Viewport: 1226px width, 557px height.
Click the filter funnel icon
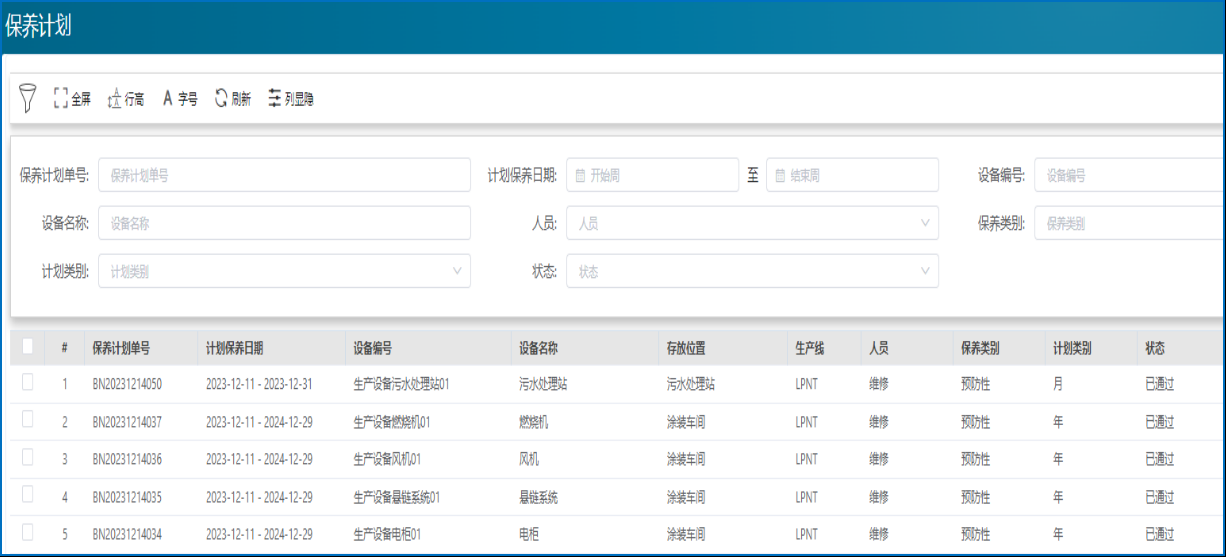click(x=28, y=98)
